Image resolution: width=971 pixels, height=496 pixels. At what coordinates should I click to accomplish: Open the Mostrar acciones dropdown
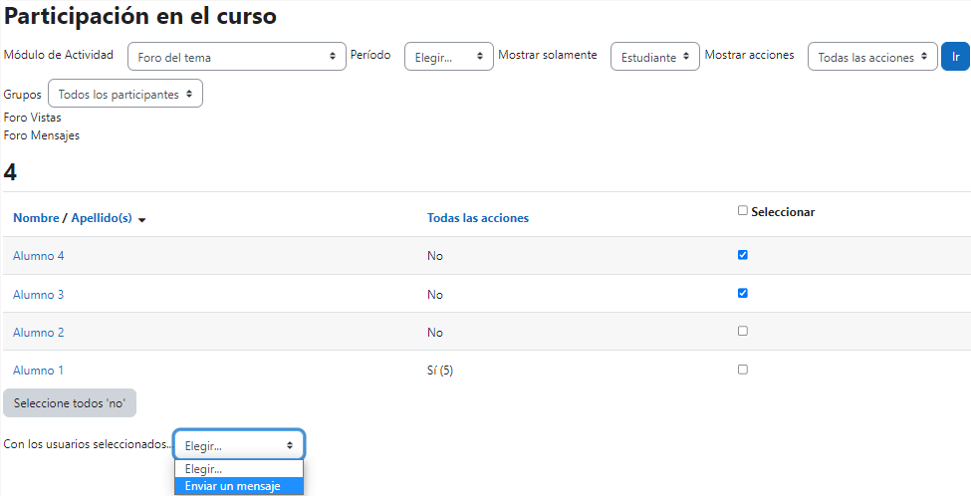[872, 57]
